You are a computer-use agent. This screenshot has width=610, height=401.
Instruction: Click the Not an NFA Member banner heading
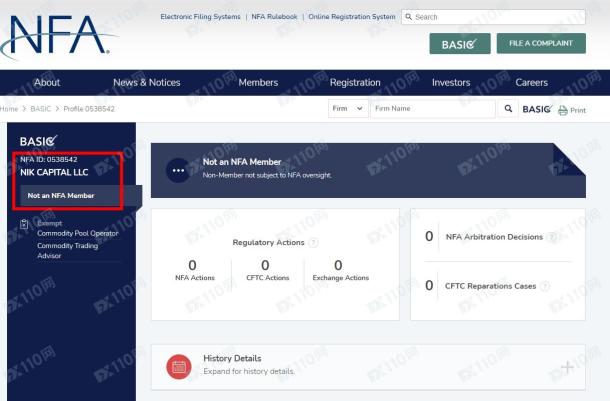[x=242, y=162]
